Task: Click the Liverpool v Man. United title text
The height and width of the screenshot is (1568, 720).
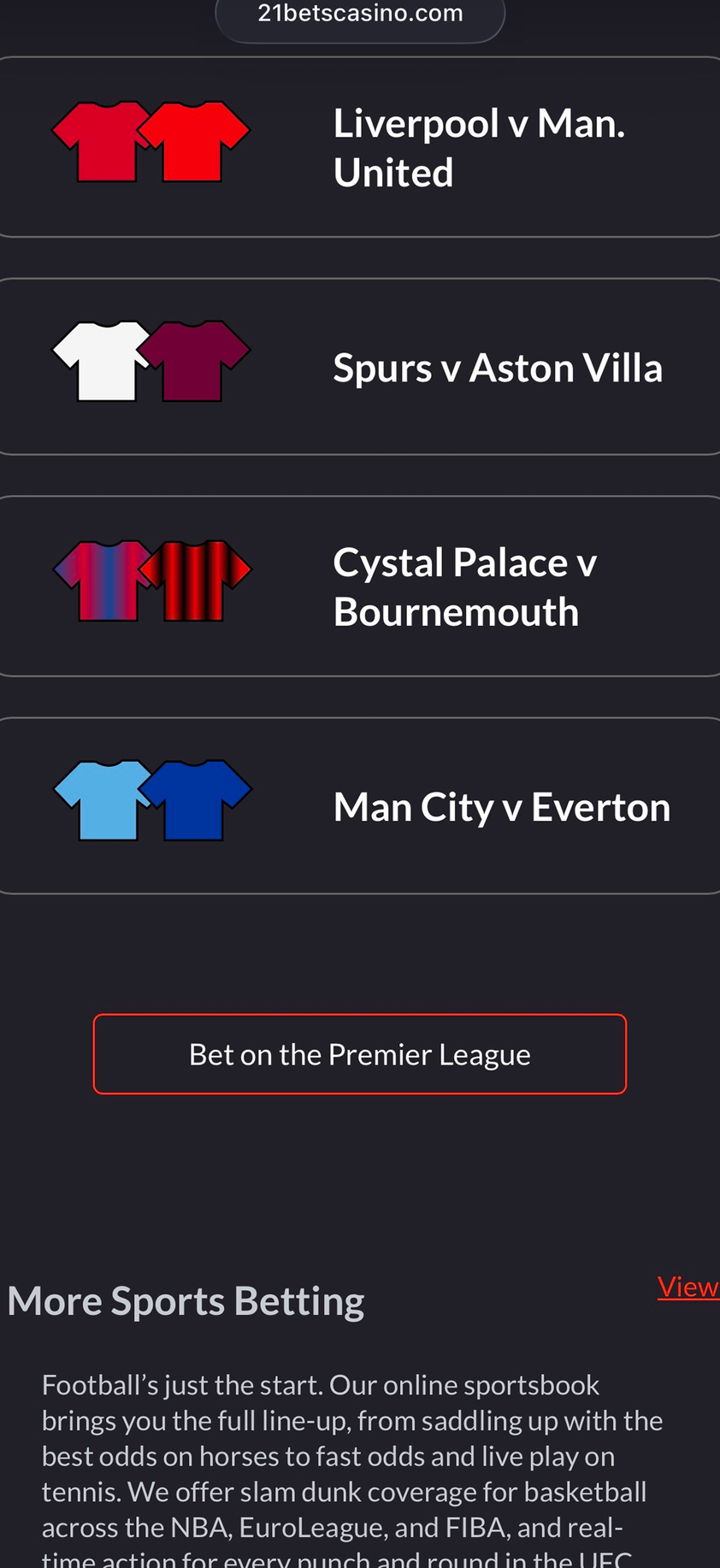Action: pyautogui.click(x=479, y=148)
